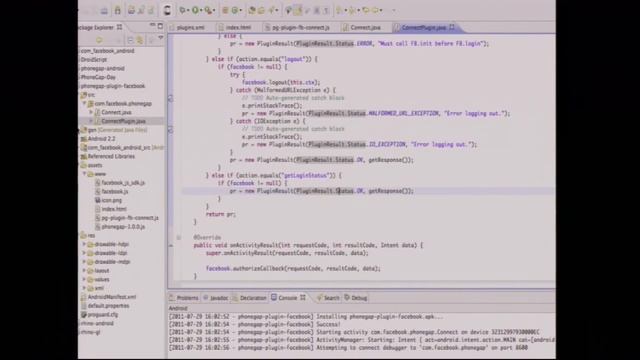
Task: Select PhoneGap-Day project
Action: 98,77
